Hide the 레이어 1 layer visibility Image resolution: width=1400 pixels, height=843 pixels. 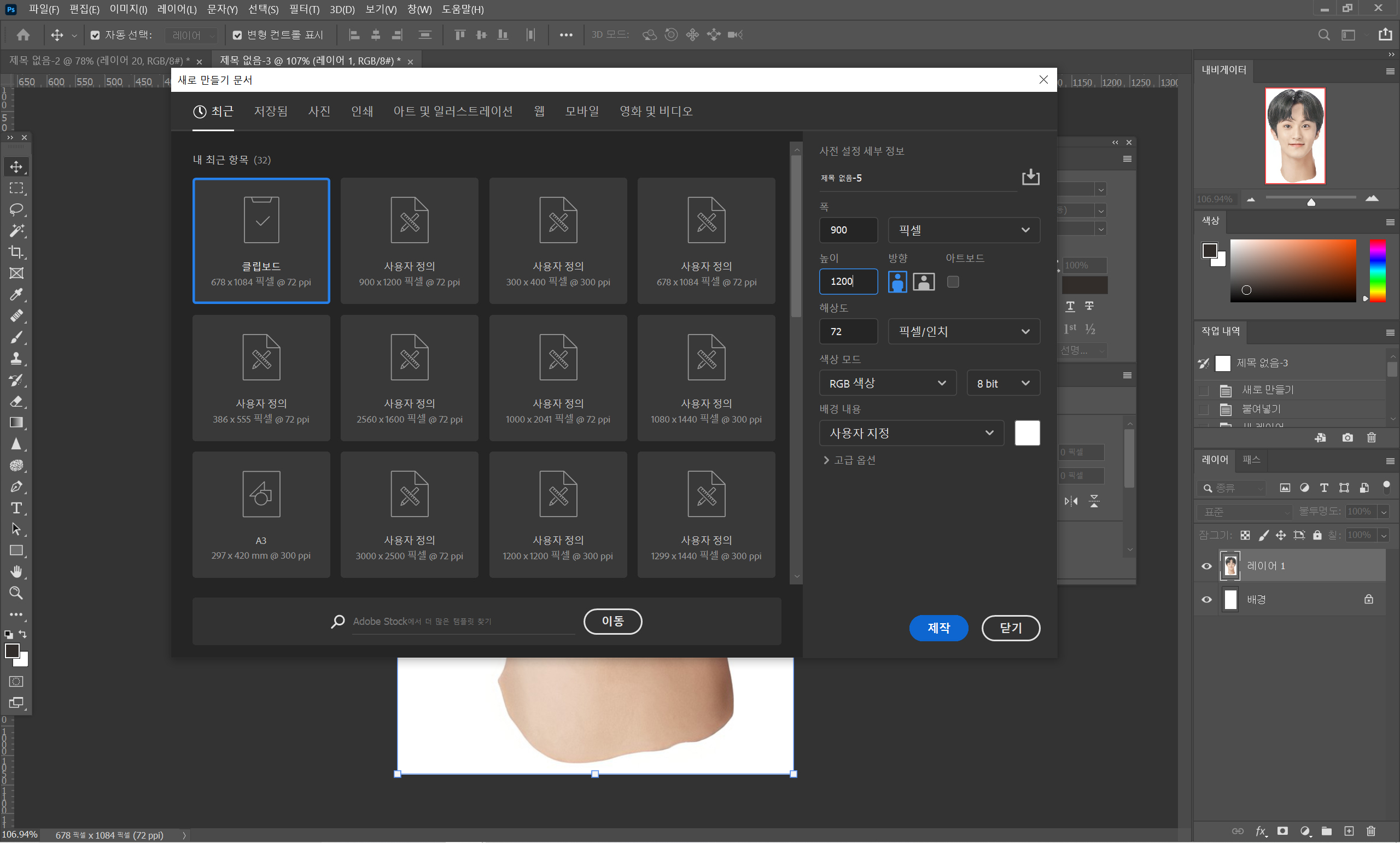pos(1206,566)
